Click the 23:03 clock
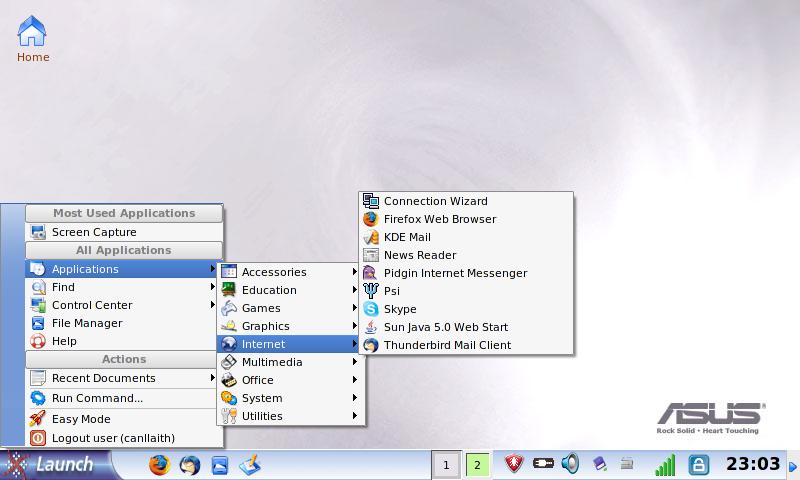800x480 pixels. tap(753, 464)
